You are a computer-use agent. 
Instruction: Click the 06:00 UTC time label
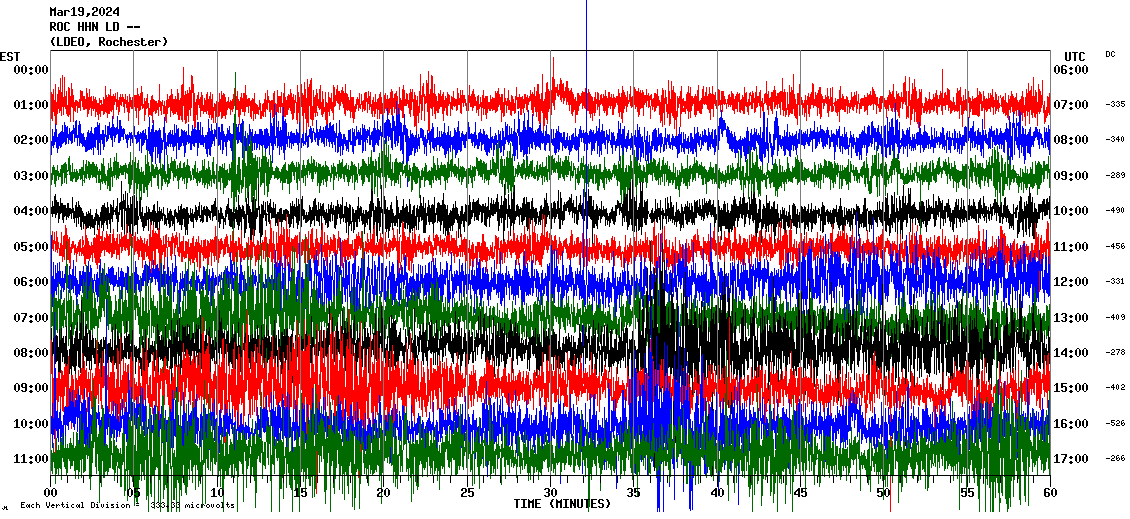[x=1071, y=70]
